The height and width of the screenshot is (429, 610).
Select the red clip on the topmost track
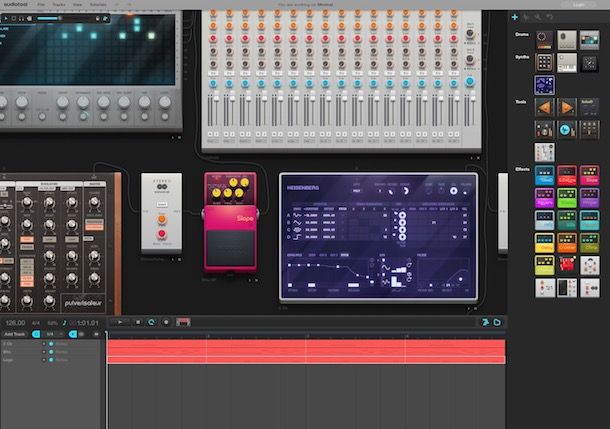306,344
